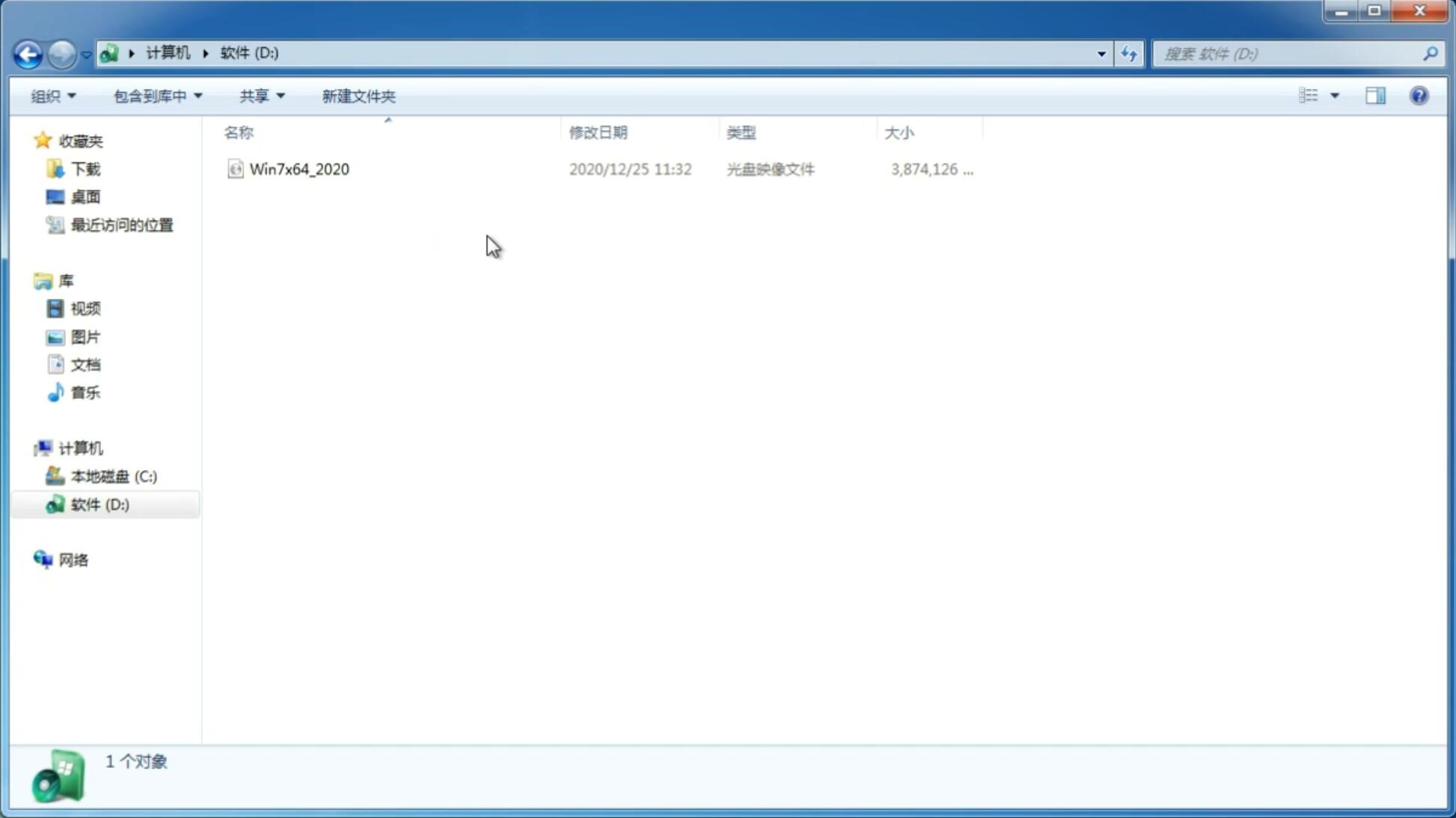Navigate to 桌面 folder

84,197
